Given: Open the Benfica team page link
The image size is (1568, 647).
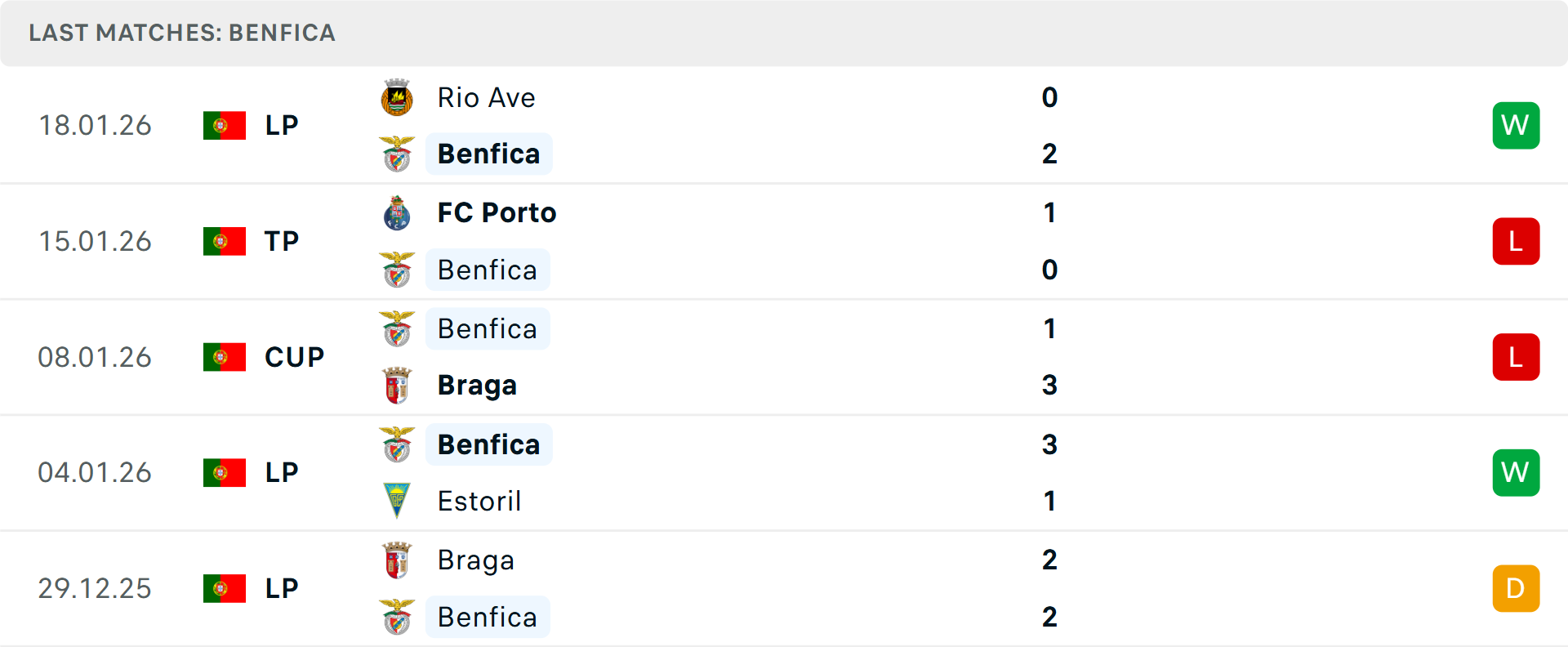Looking at the screenshot, I should (488, 154).
